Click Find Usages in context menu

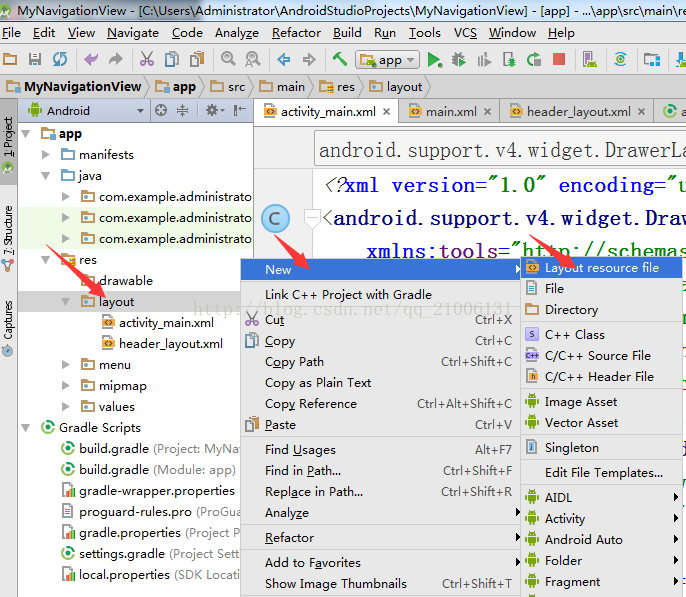coord(381,450)
